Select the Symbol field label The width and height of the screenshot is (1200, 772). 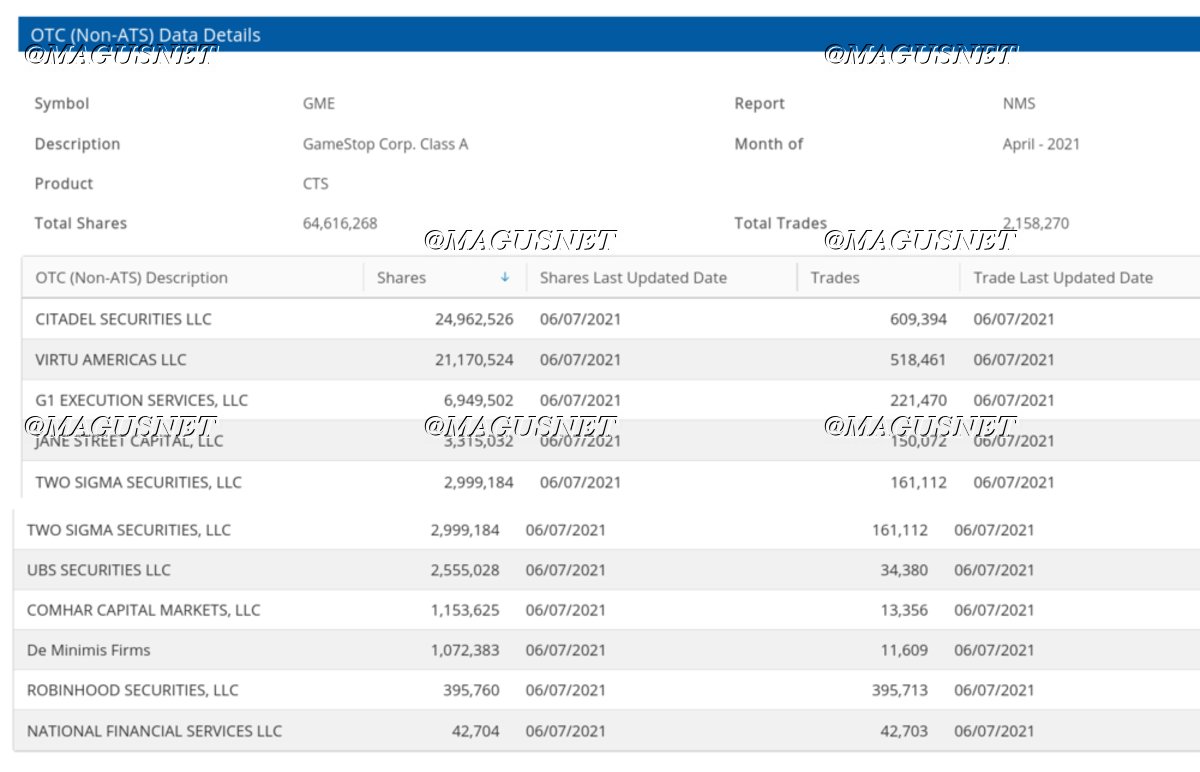click(x=62, y=103)
